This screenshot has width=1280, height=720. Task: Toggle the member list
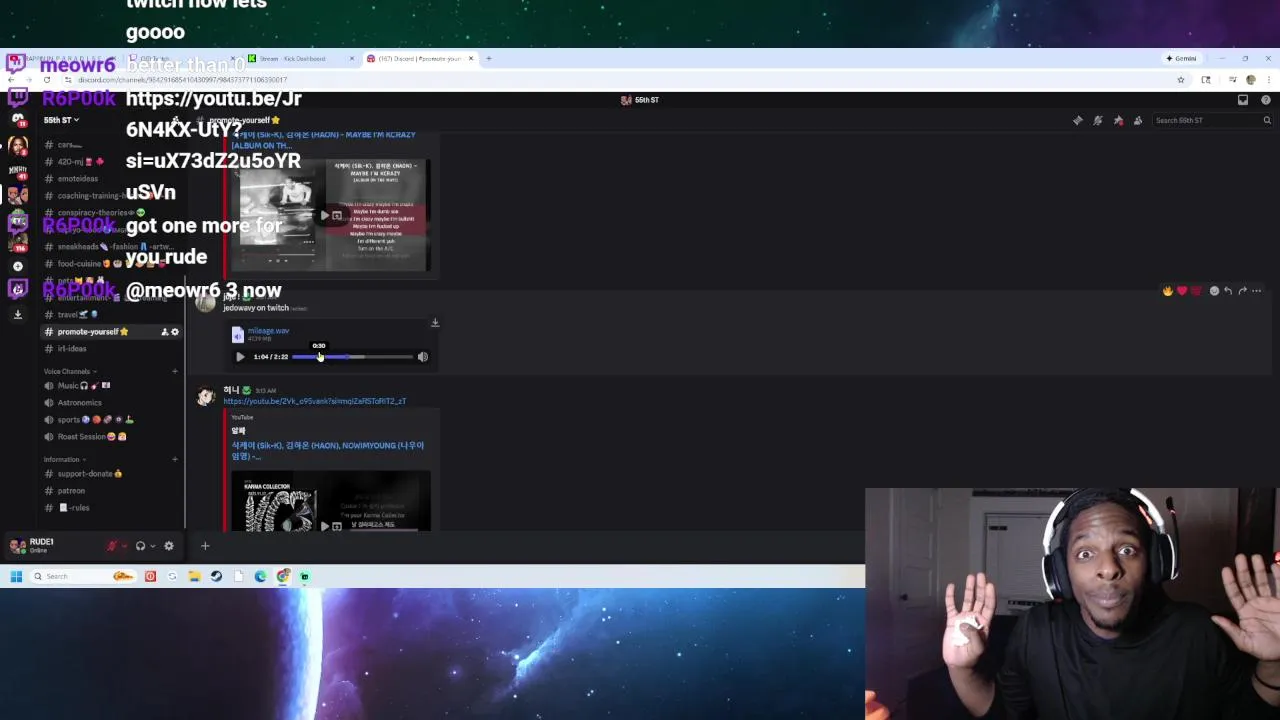[x=1138, y=121]
